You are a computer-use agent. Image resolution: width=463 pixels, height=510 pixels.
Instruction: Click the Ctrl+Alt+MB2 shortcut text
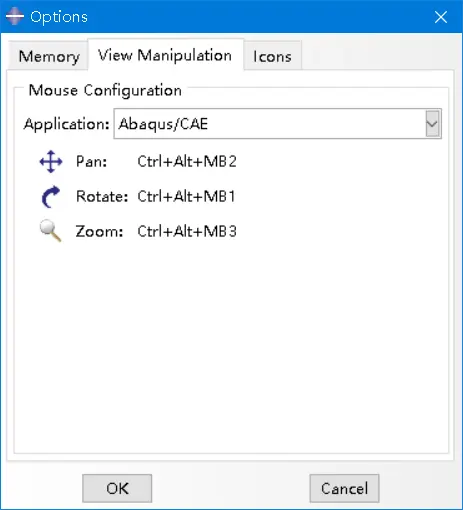(x=187, y=162)
